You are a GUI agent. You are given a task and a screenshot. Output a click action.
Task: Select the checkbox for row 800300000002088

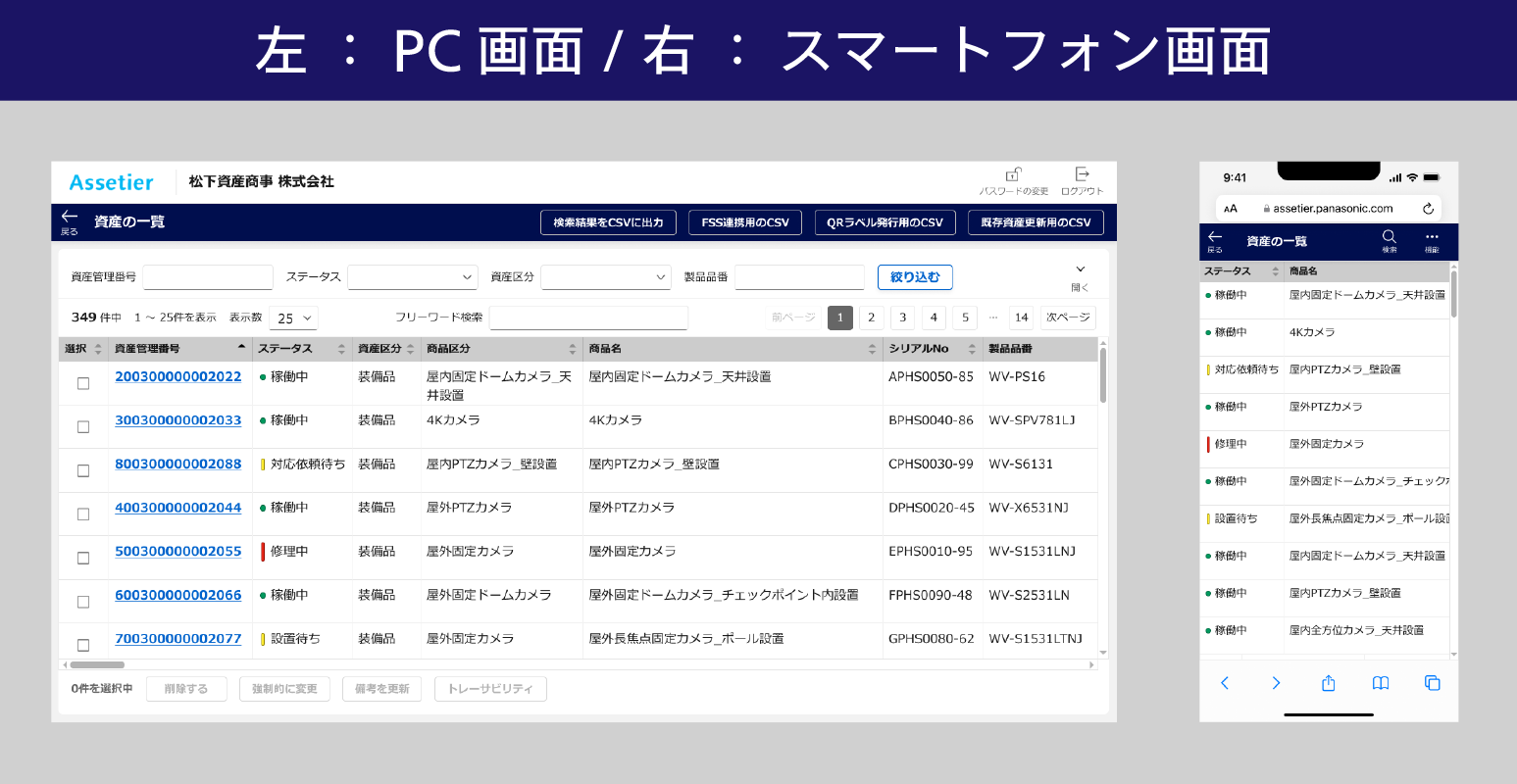pos(83,470)
